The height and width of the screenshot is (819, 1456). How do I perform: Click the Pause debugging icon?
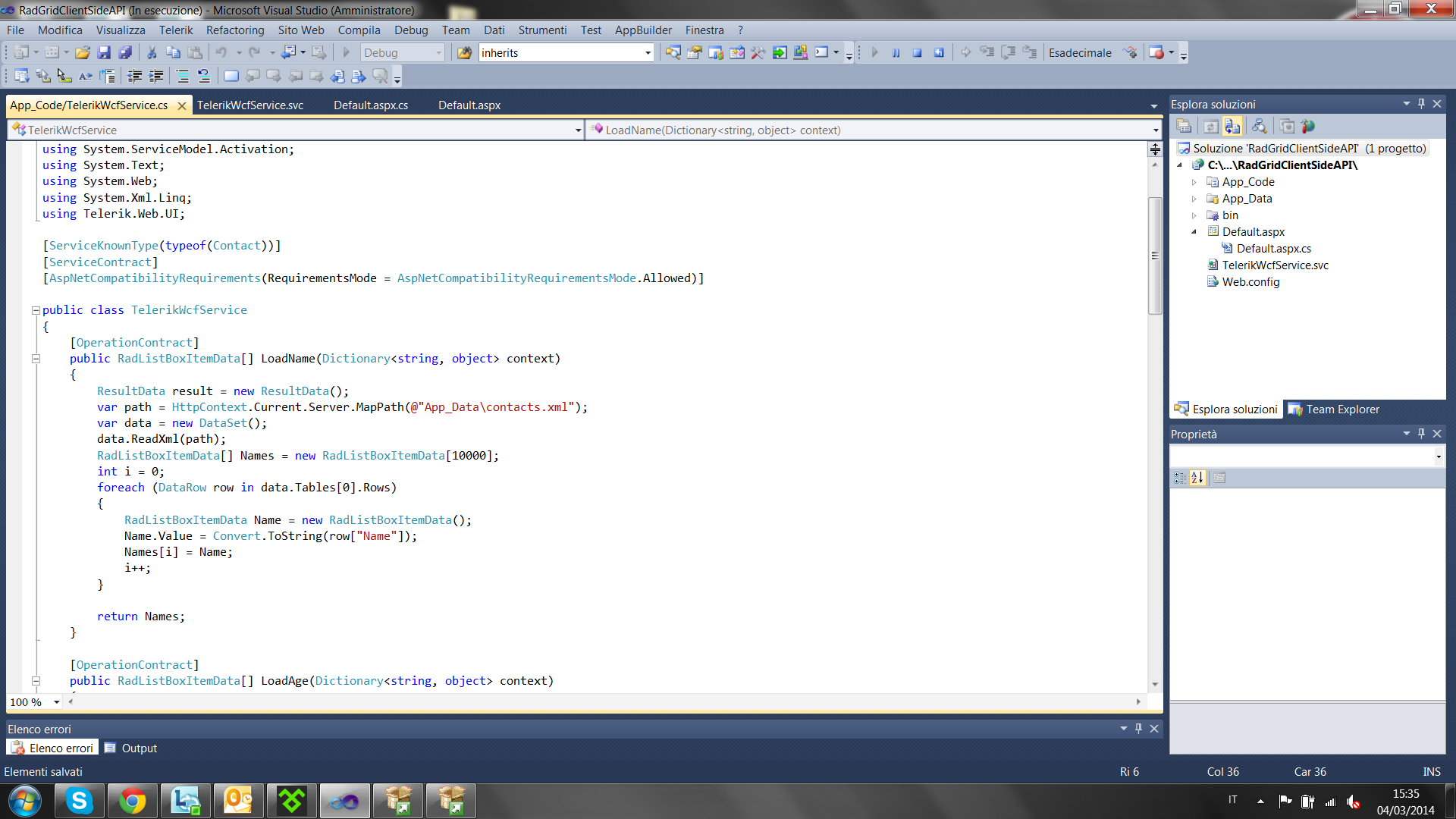click(x=896, y=52)
